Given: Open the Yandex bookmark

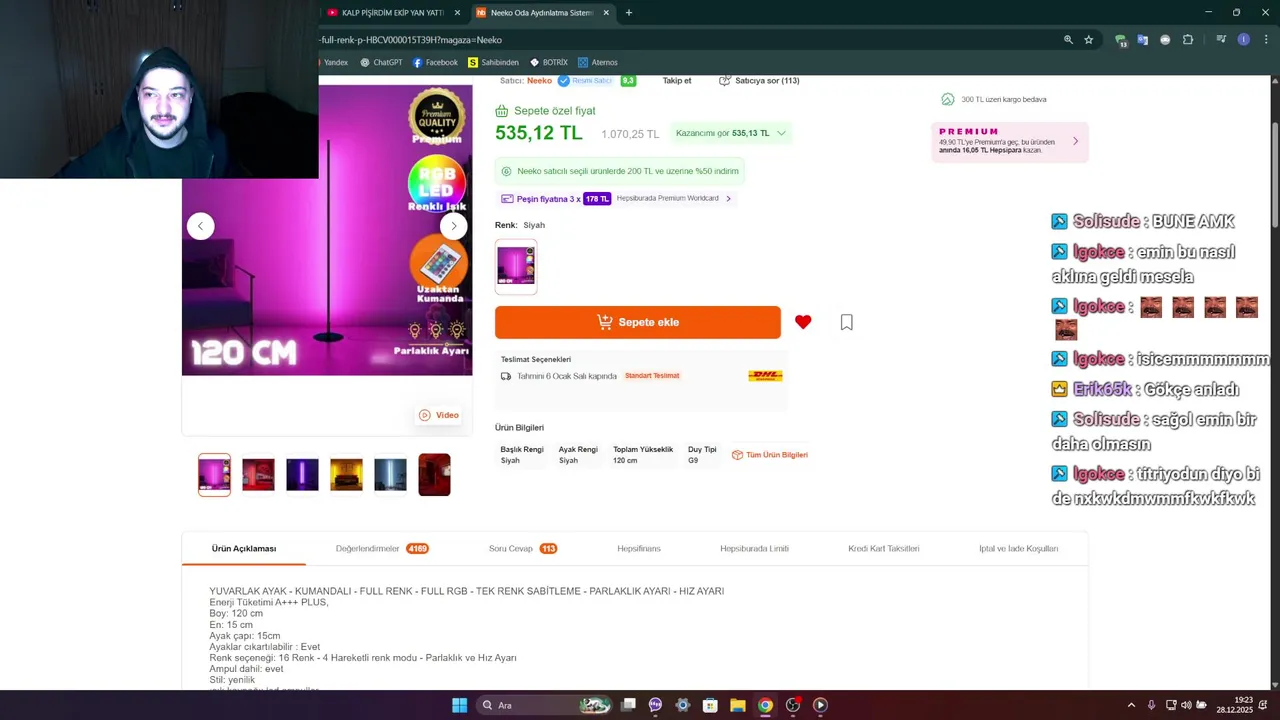Looking at the screenshot, I should (336, 62).
